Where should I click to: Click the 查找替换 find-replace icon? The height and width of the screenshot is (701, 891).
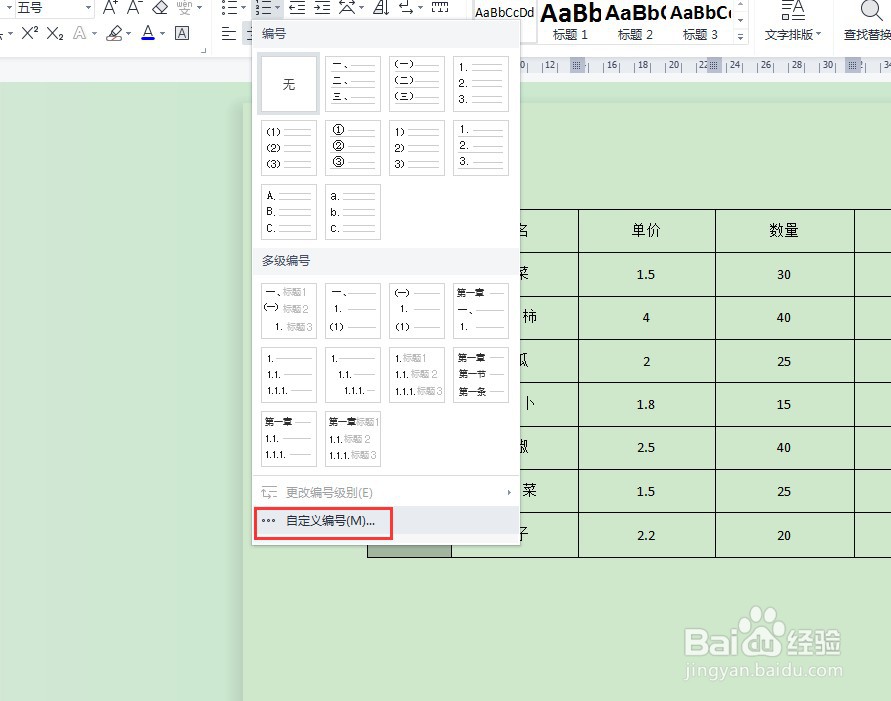coord(868,20)
